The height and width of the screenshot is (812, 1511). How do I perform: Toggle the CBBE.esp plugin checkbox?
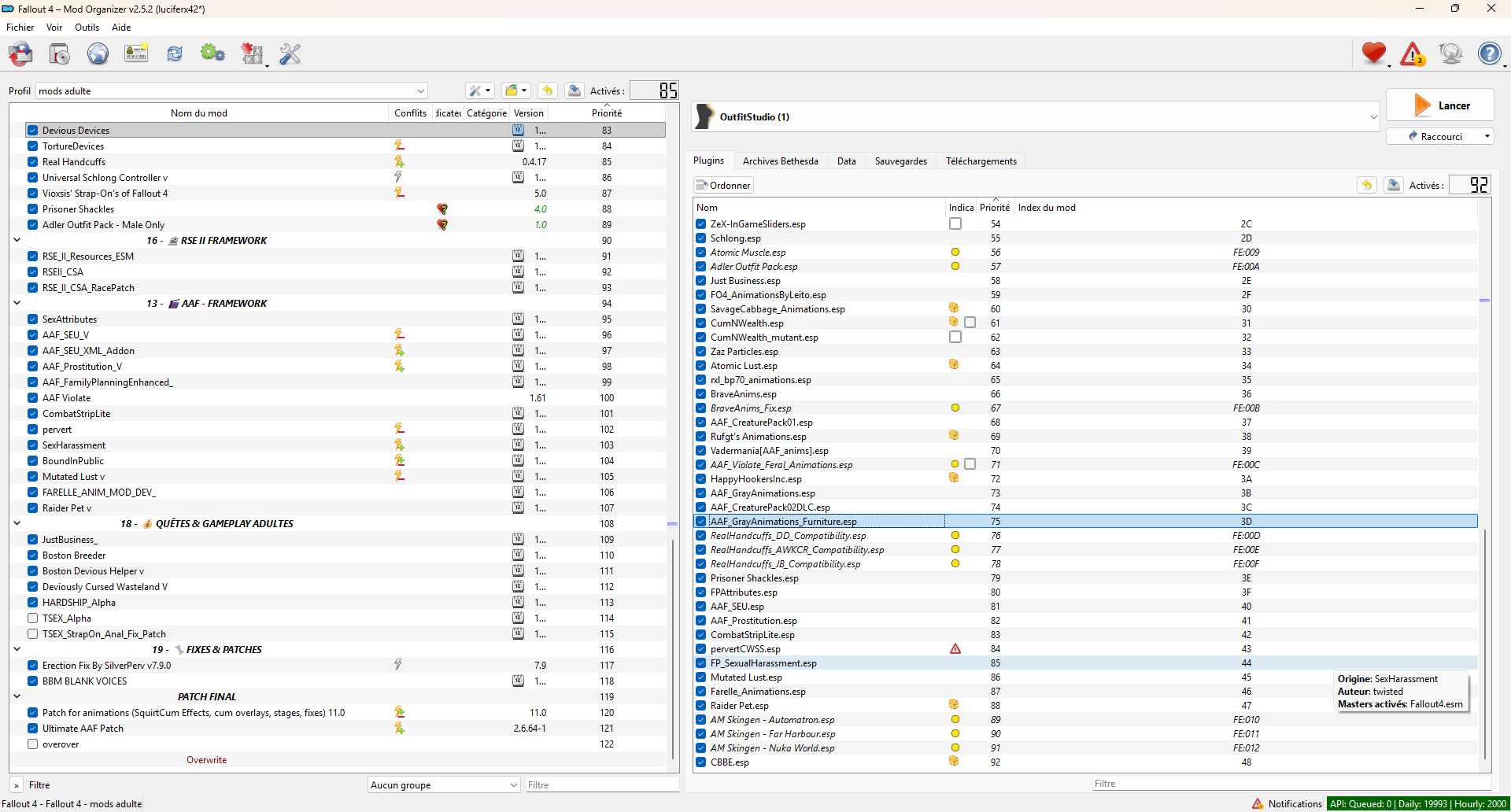(700, 762)
